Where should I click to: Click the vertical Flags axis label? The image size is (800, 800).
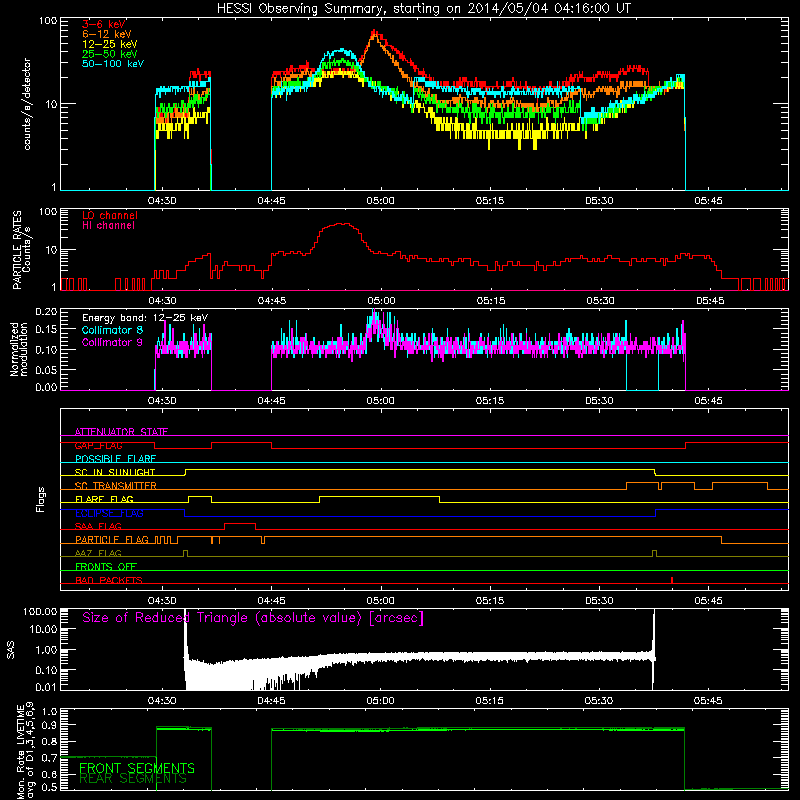pyautogui.click(x=41, y=500)
